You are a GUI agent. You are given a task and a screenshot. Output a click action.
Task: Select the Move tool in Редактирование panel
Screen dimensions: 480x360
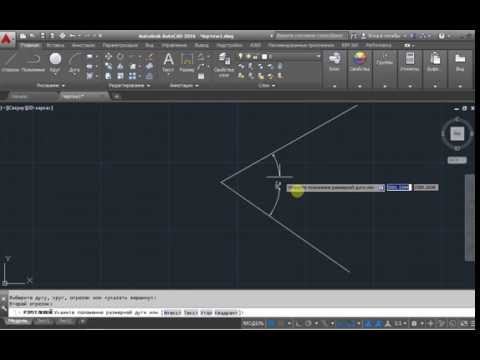click(x=108, y=57)
